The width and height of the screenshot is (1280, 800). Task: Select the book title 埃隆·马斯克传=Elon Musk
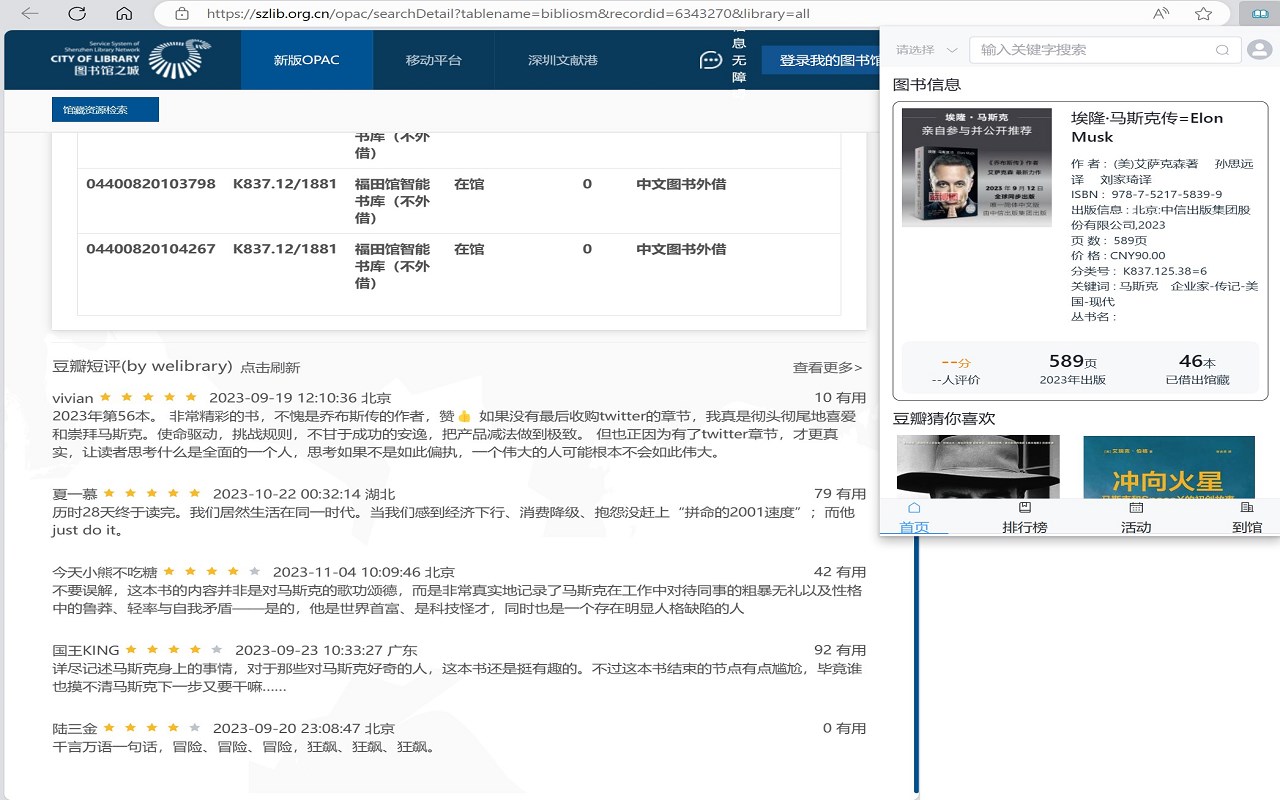point(1147,127)
